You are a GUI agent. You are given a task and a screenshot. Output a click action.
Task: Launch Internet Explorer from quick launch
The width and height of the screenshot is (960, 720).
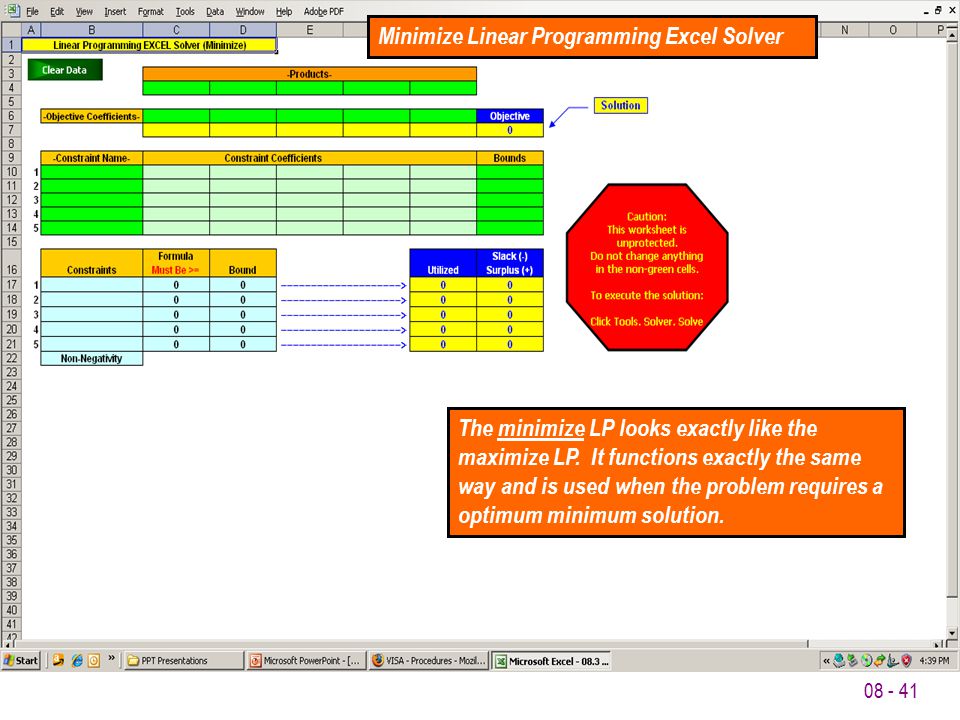click(x=77, y=661)
